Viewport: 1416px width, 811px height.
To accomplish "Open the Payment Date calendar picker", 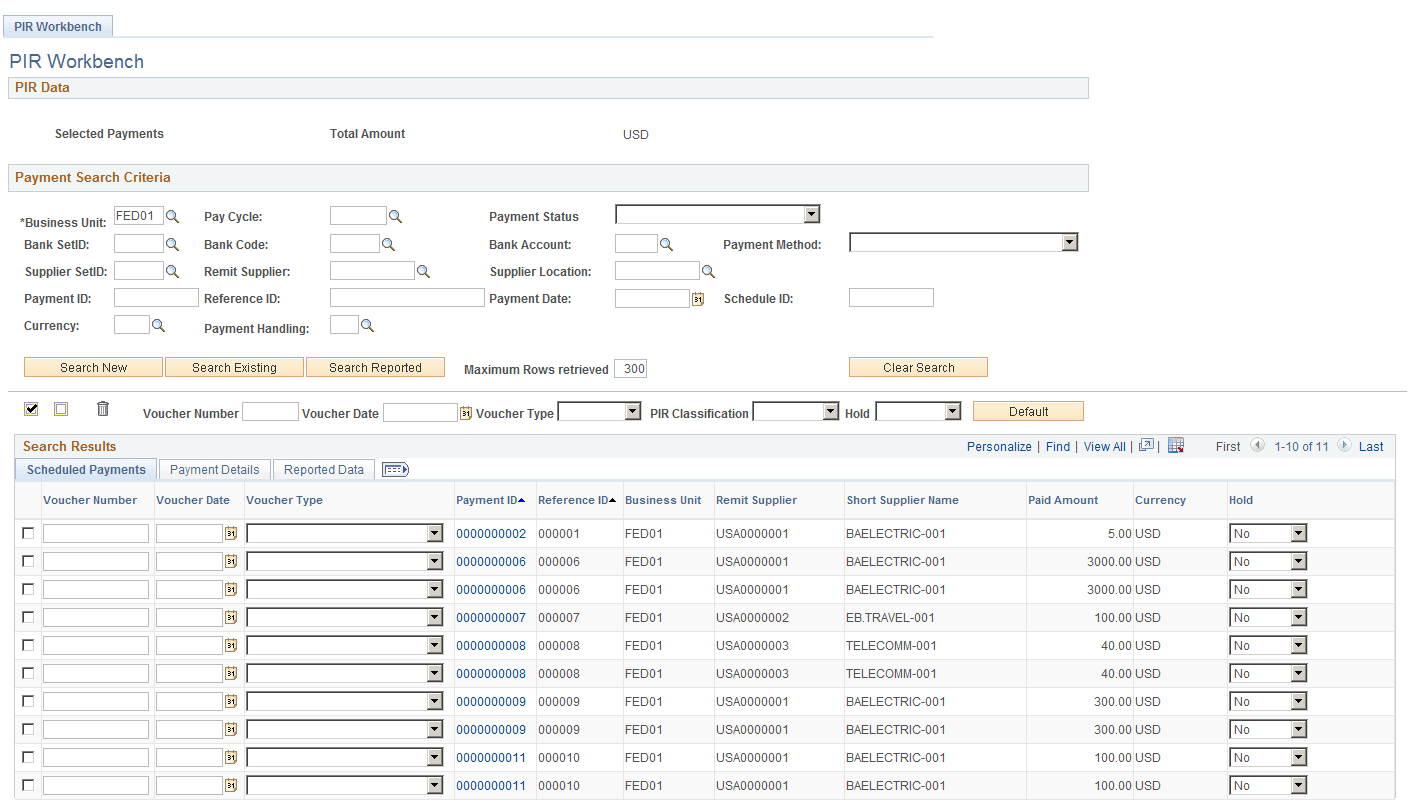I will click(698, 297).
